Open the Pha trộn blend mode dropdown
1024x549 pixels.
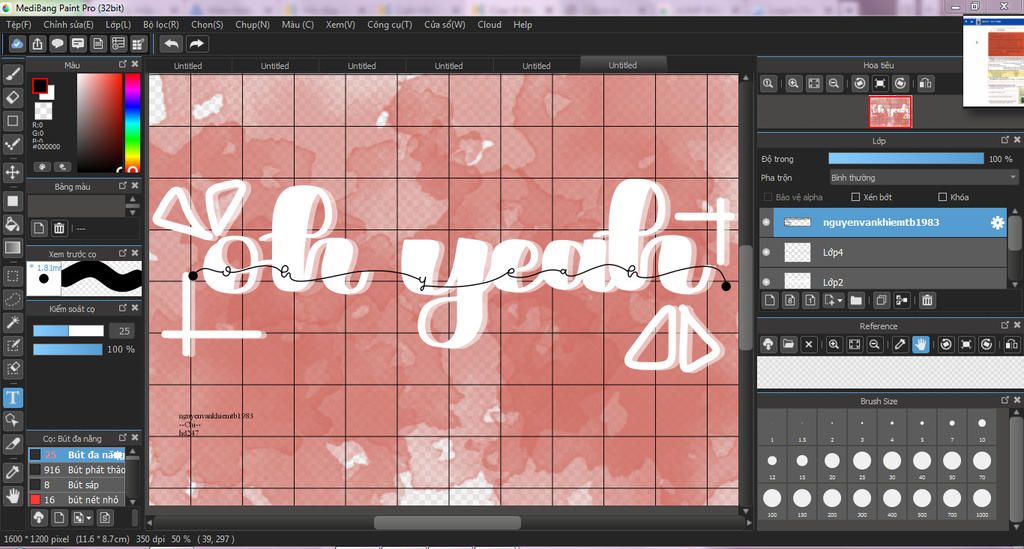tap(923, 178)
